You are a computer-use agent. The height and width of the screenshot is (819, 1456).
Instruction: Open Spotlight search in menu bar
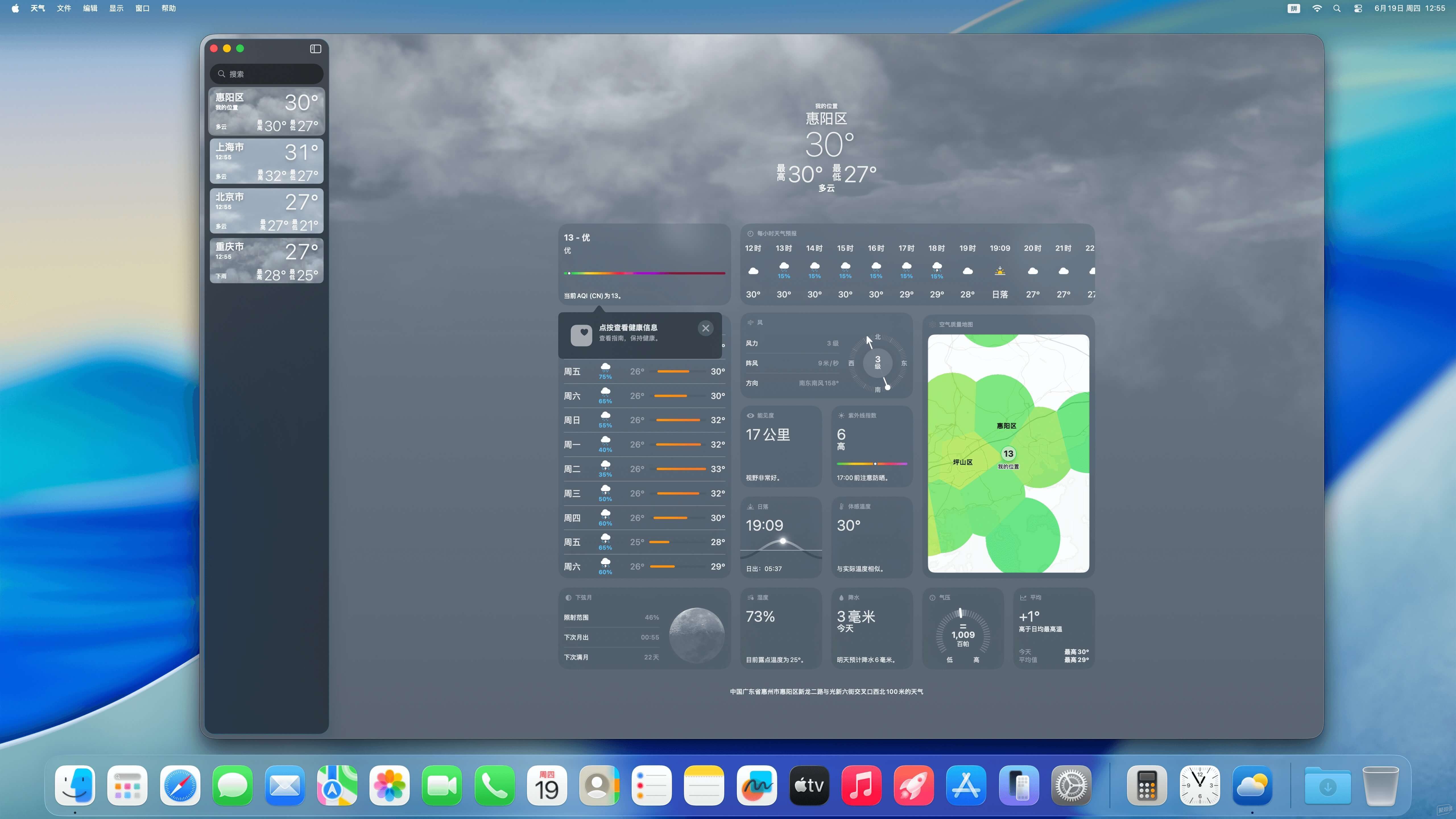pyautogui.click(x=1337, y=8)
